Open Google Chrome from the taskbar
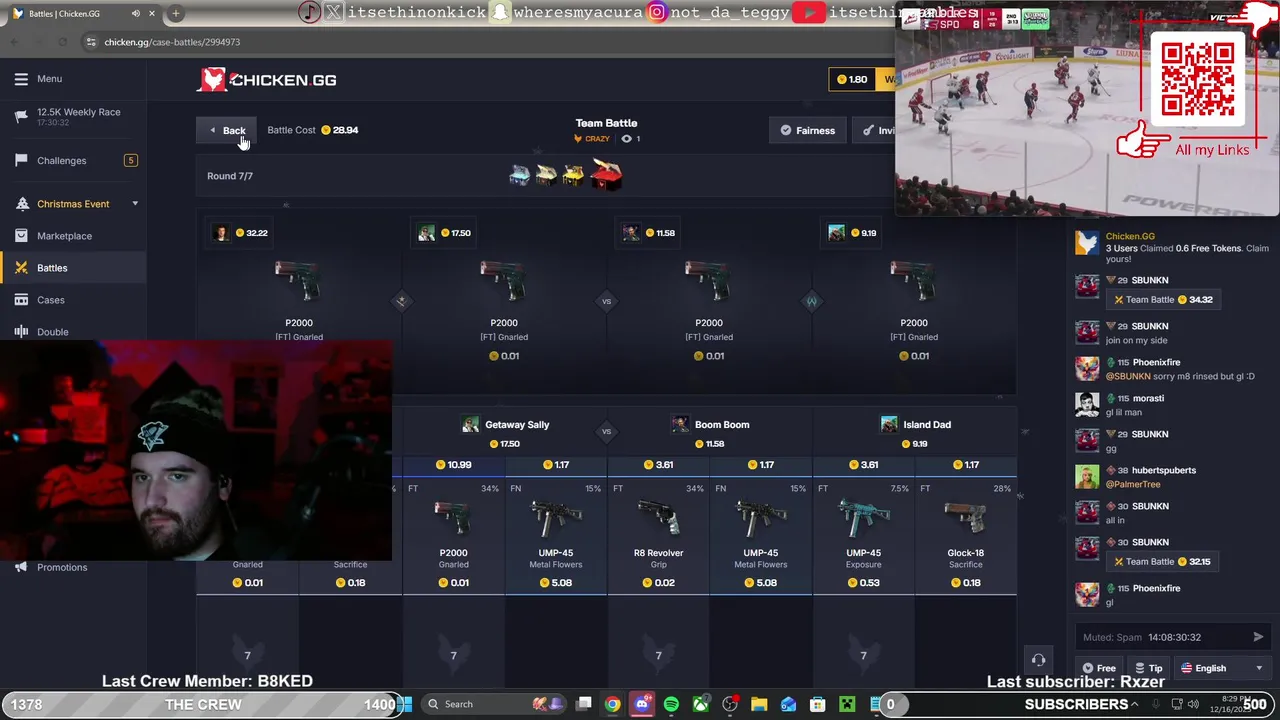Screen dimensions: 1280x720 613,704
